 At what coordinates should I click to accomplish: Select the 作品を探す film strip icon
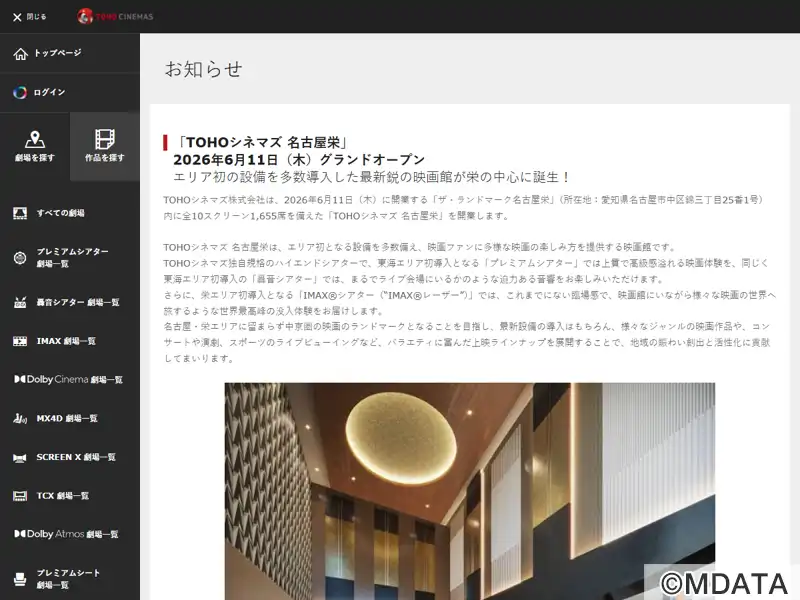(x=105, y=140)
